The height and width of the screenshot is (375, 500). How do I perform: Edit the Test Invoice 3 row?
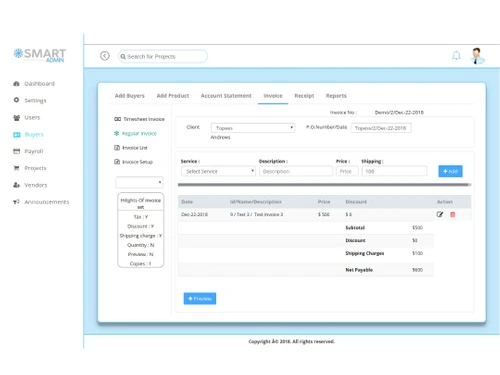click(x=440, y=214)
